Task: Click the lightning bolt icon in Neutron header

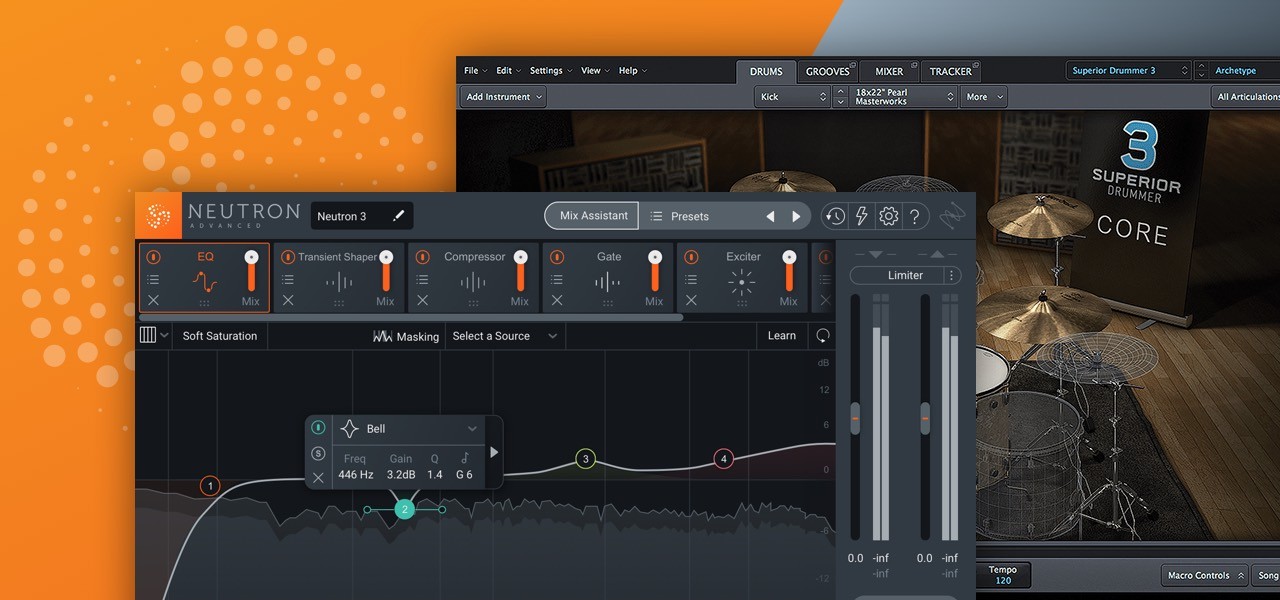Action: point(861,216)
